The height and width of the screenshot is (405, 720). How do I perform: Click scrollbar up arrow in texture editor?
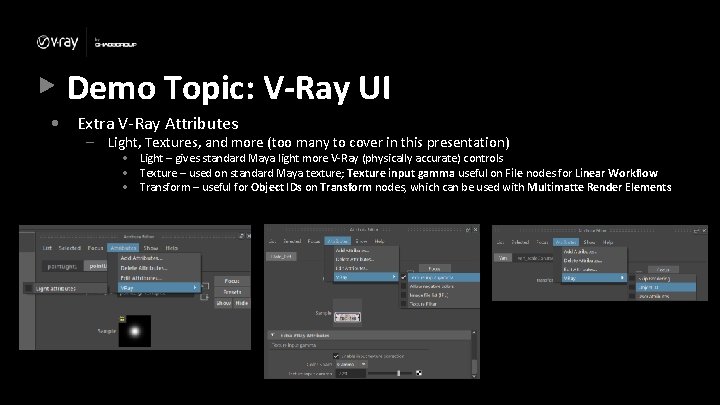[474, 332]
